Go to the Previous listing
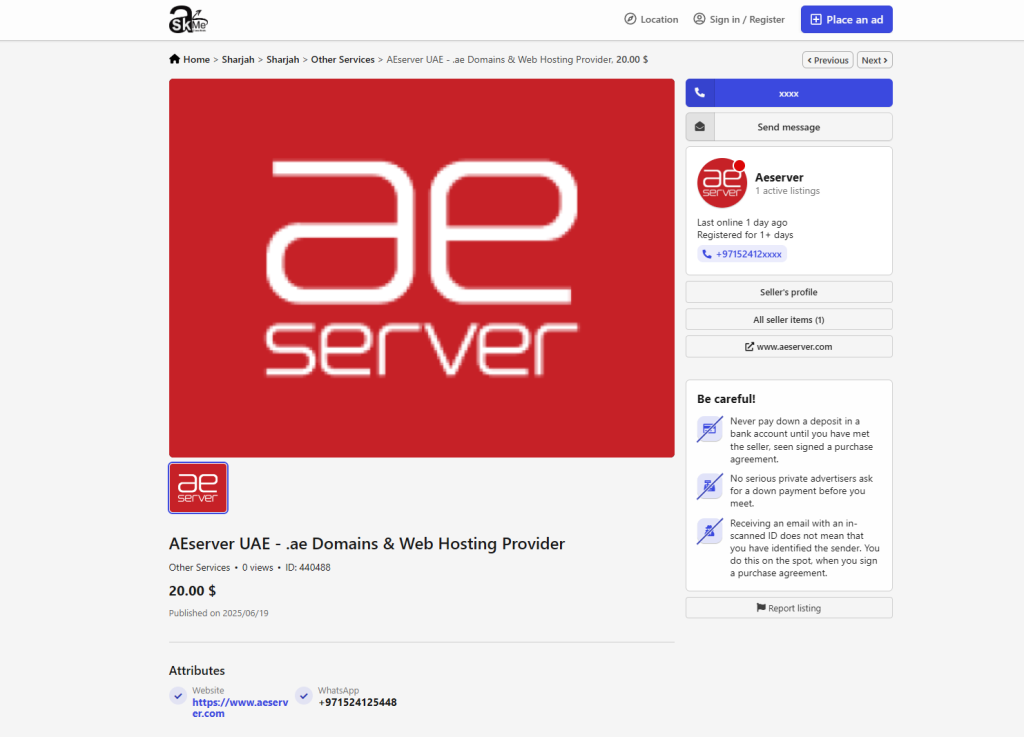 pos(828,60)
